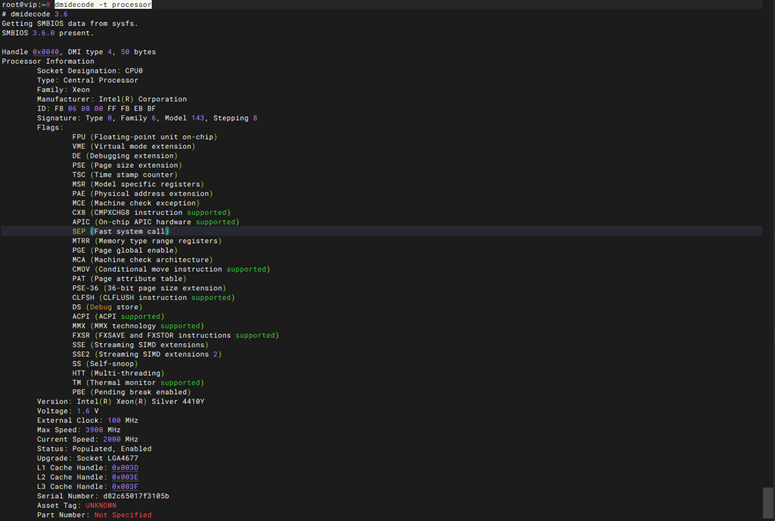Click 'CMOV (Conditional move instruction supported)' flag
This screenshot has height=521, width=775.
point(171,269)
